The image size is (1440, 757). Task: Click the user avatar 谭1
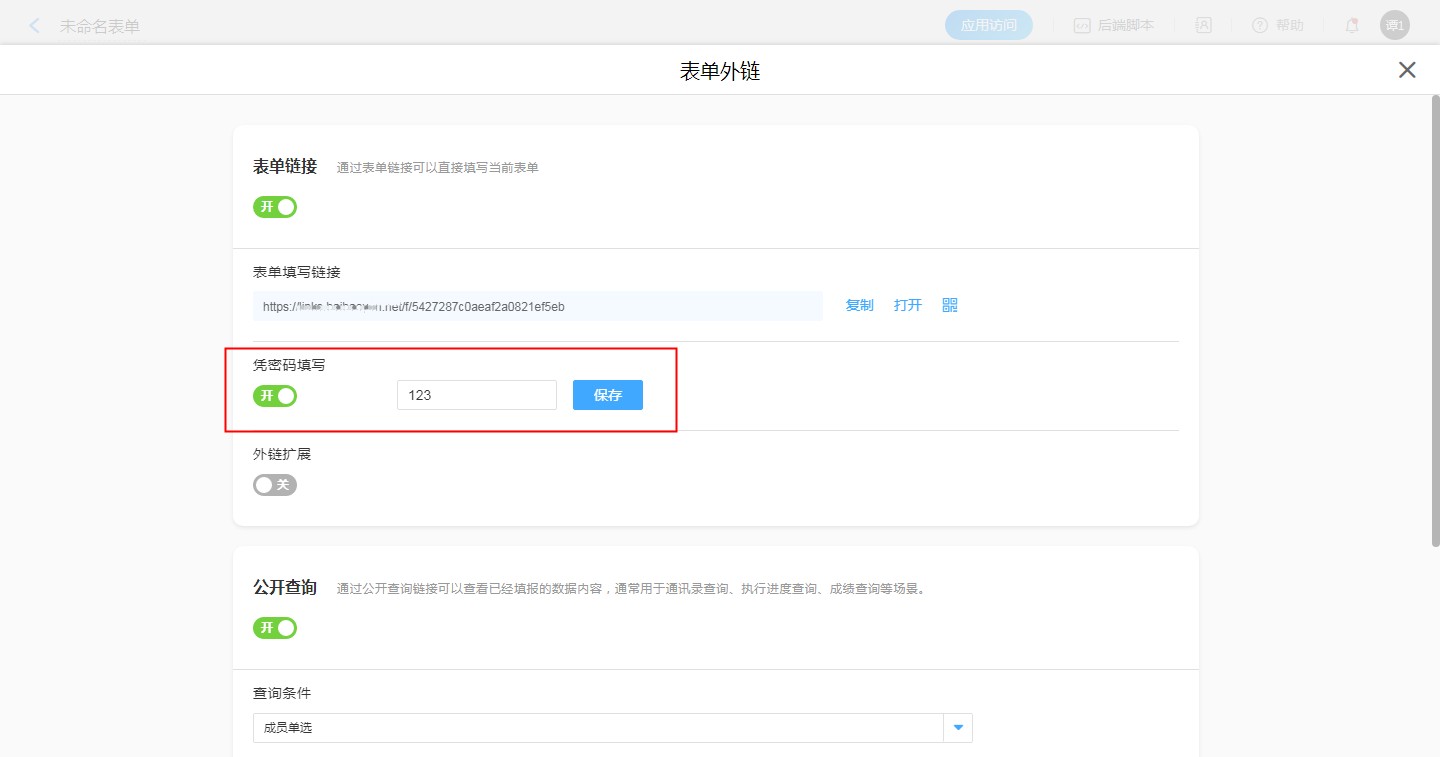pyautogui.click(x=1394, y=26)
